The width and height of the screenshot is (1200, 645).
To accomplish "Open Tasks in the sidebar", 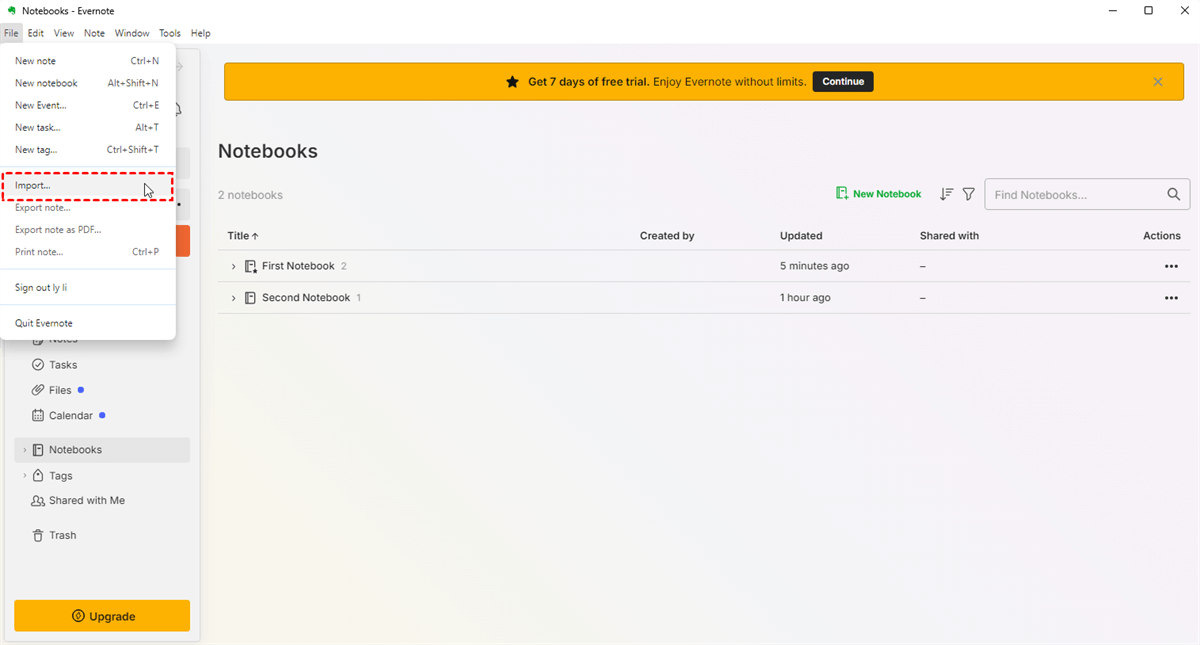I will coord(63,365).
